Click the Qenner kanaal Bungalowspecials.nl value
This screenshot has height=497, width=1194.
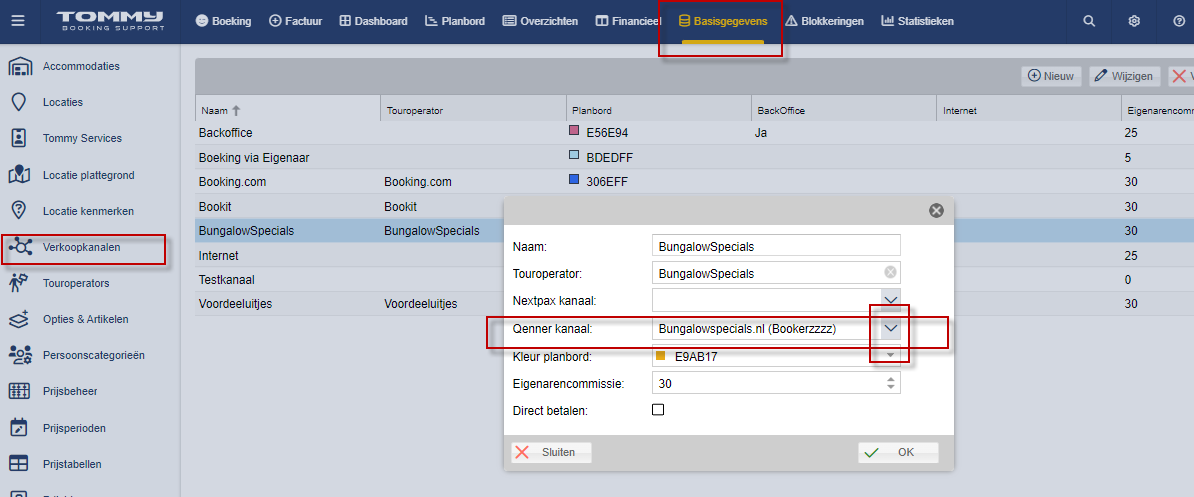click(747, 329)
